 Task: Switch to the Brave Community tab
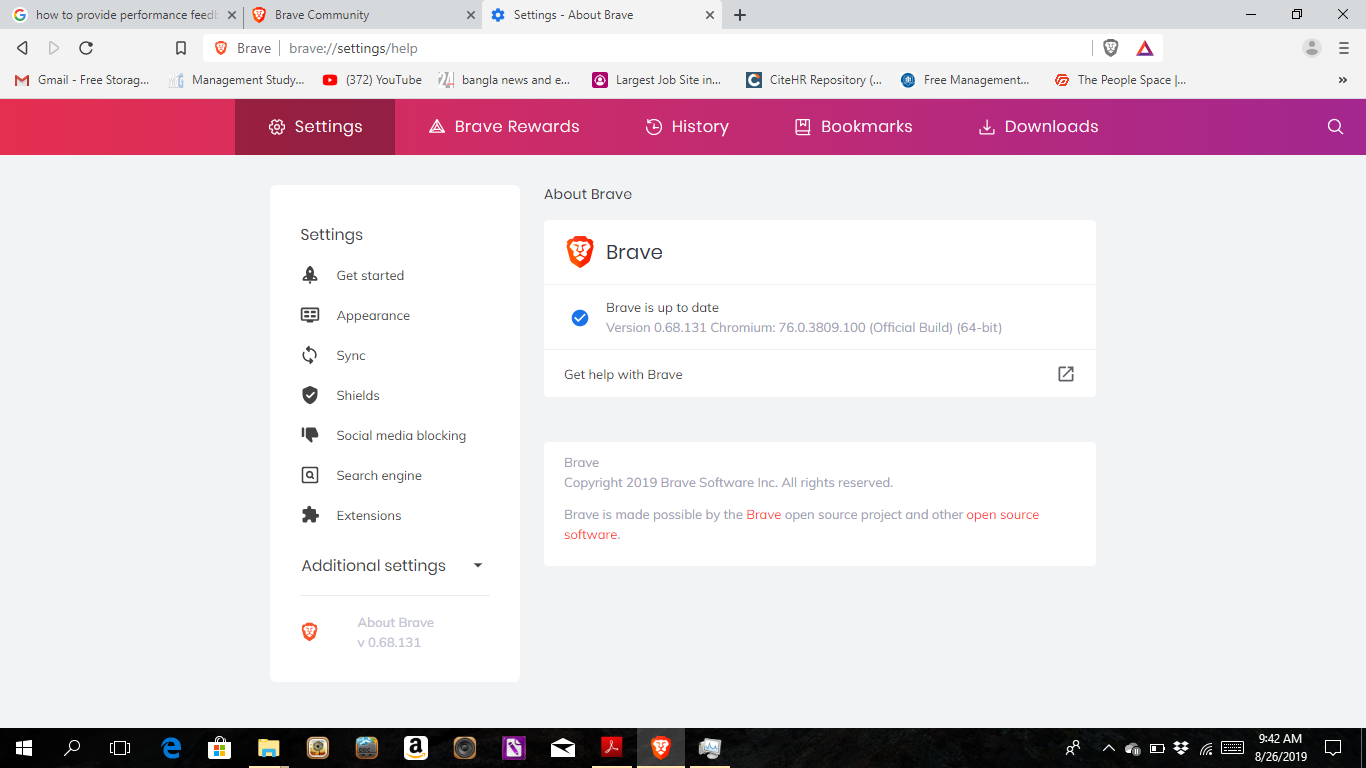(x=362, y=15)
